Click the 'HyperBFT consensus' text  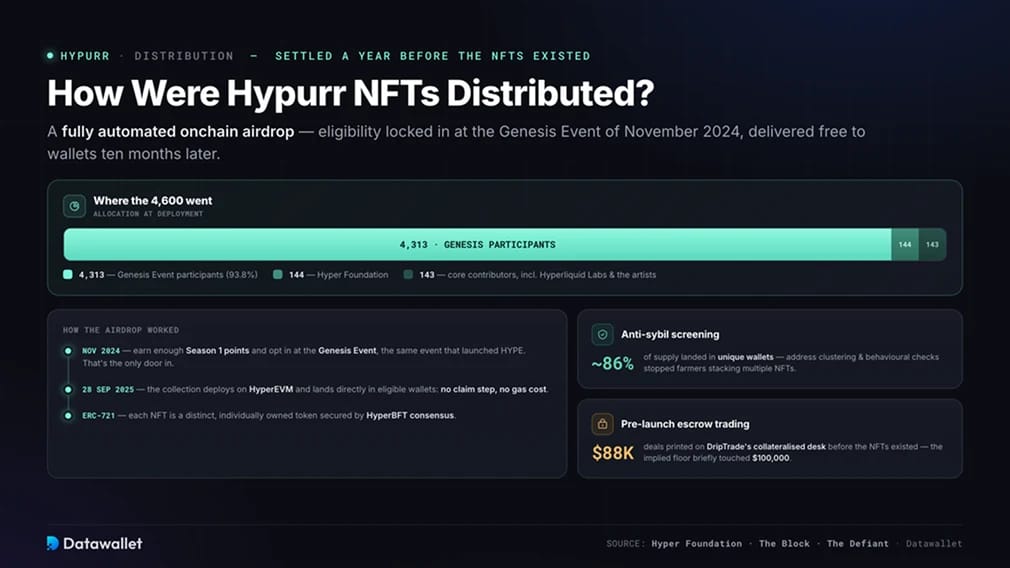(410, 415)
